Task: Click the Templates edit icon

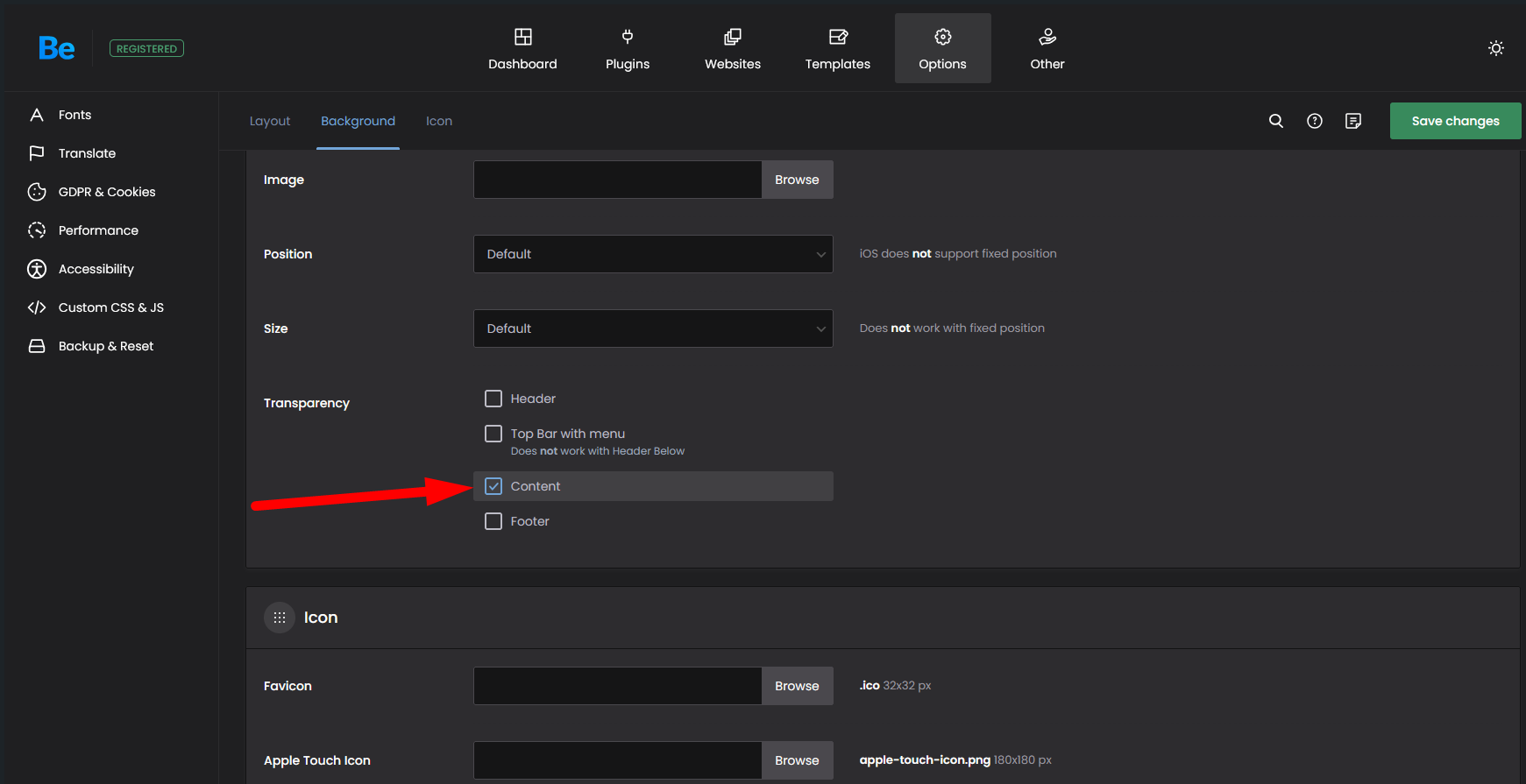Action: [838, 37]
